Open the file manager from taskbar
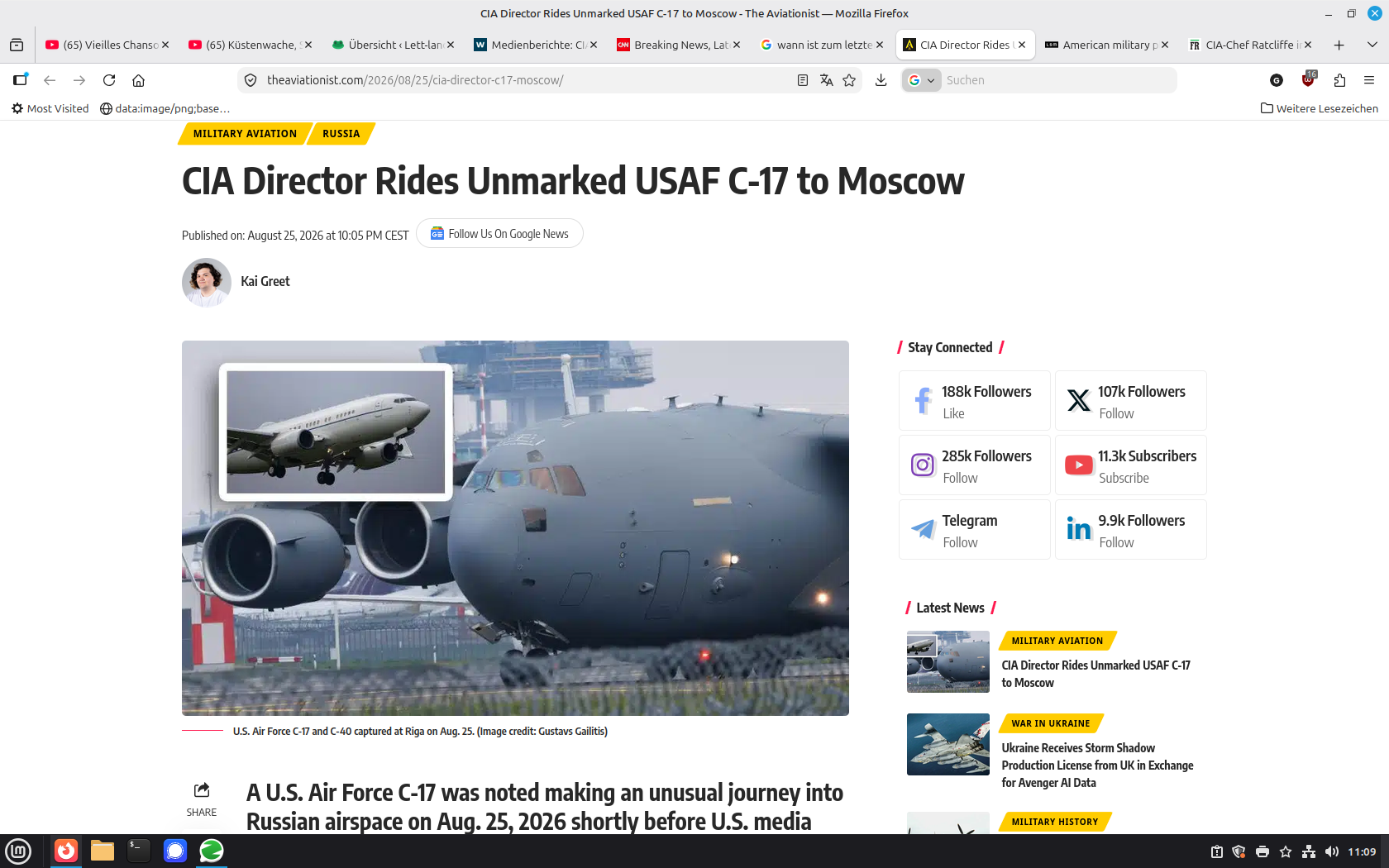Screen dimensions: 1389x868 (103, 851)
